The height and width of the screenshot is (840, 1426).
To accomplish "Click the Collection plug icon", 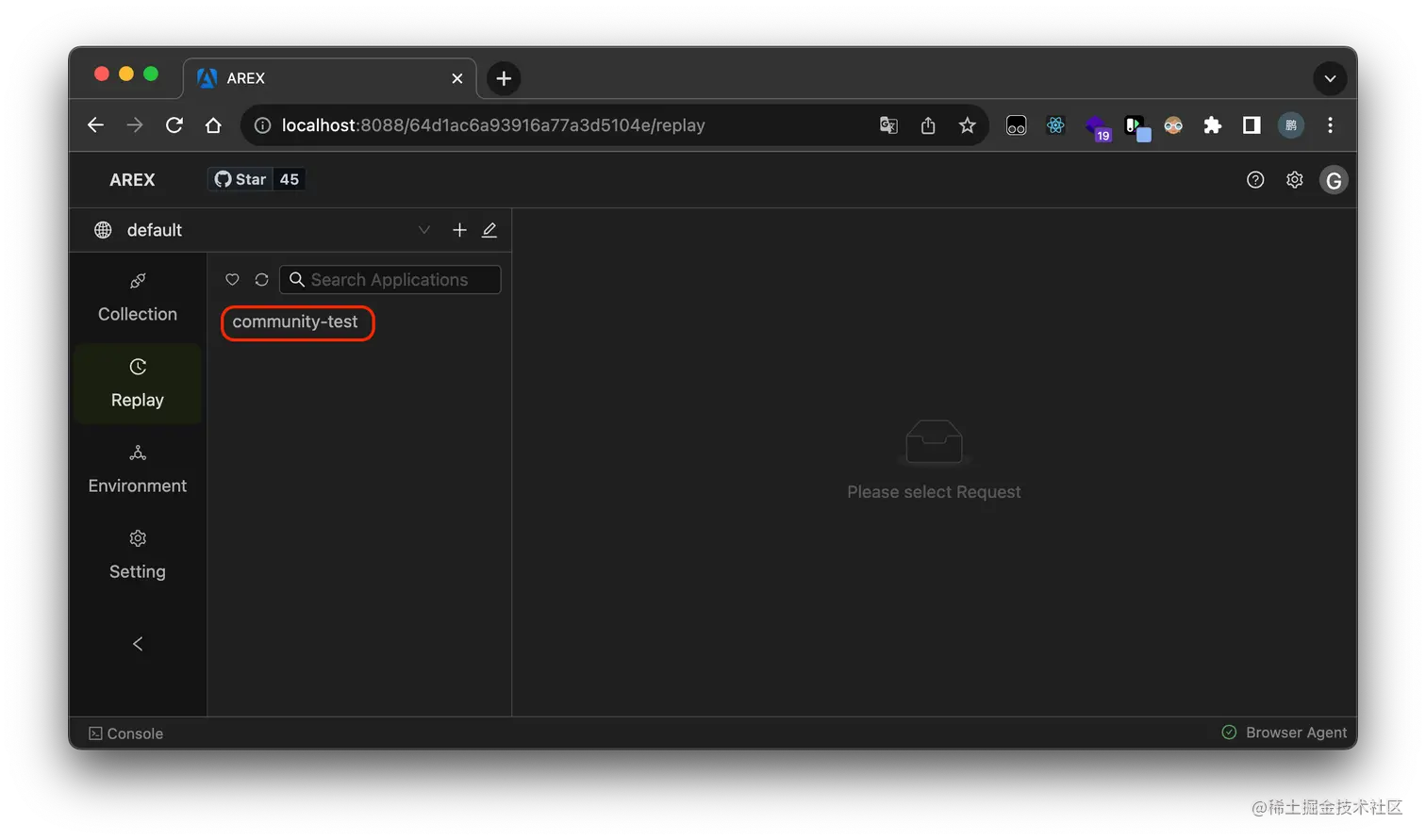I will point(138,281).
